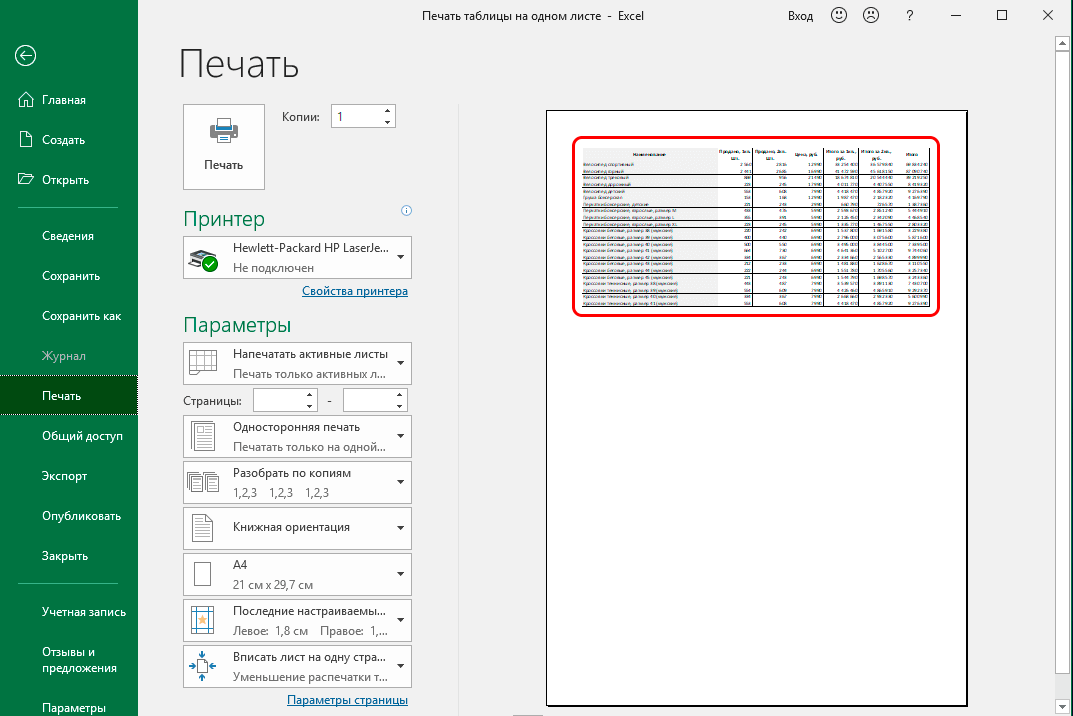Decrease the Копии count with down arrow
Image resolution: width=1073 pixels, height=716 pixels.
[387, 122]
